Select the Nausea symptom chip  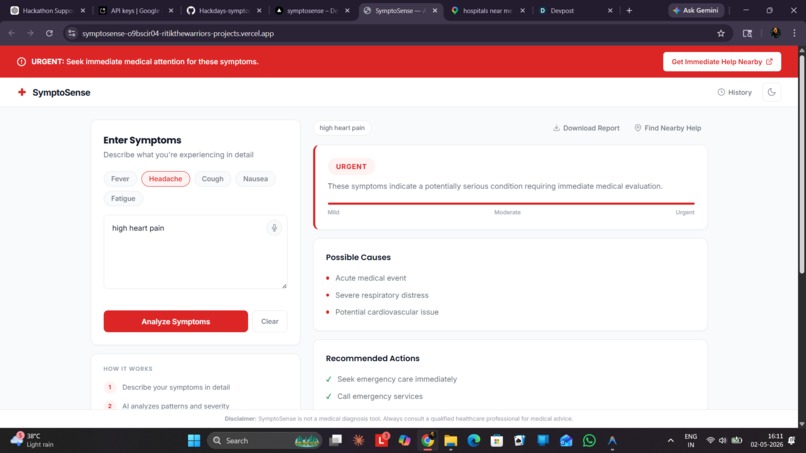(x=255, y=179)
